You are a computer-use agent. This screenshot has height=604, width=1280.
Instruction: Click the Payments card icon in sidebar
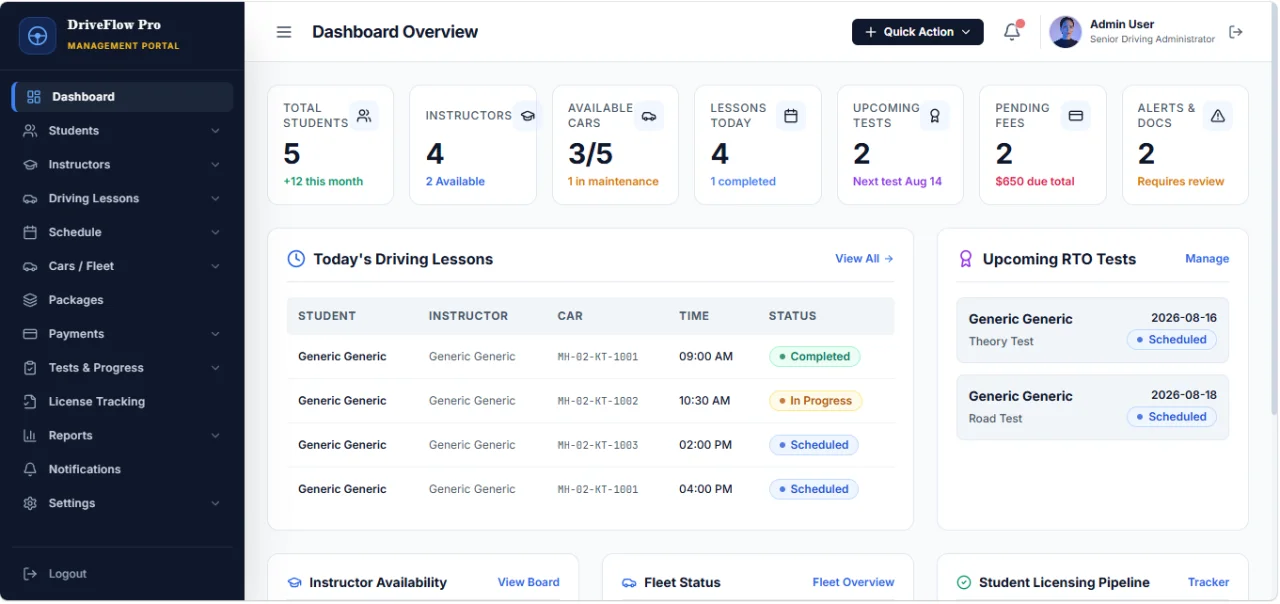(x=30, y=334)
